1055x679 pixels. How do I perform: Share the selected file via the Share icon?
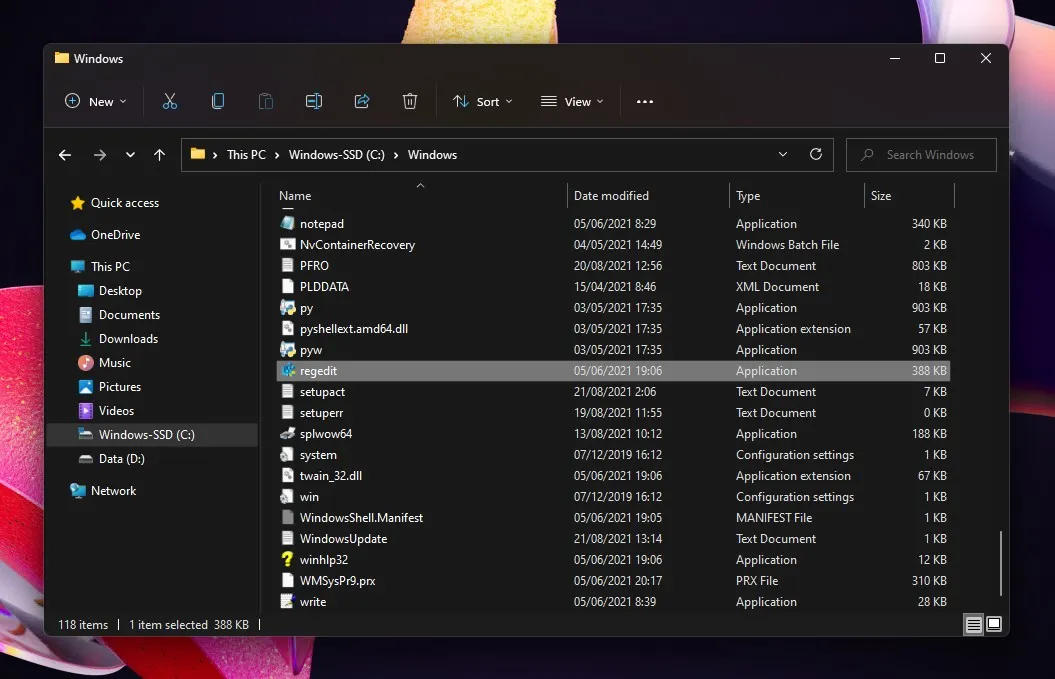tap(361, 101)
